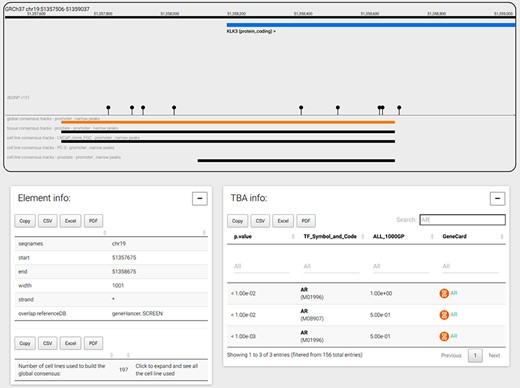
Task: Select the width value 1001
Action: point(118,286)
